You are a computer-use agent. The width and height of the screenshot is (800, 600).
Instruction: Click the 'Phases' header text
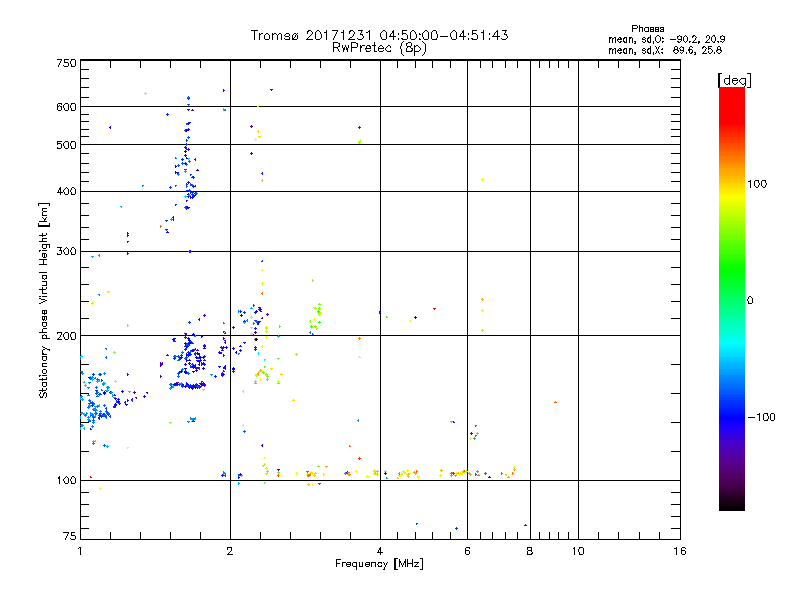click(x=647, y=29)
